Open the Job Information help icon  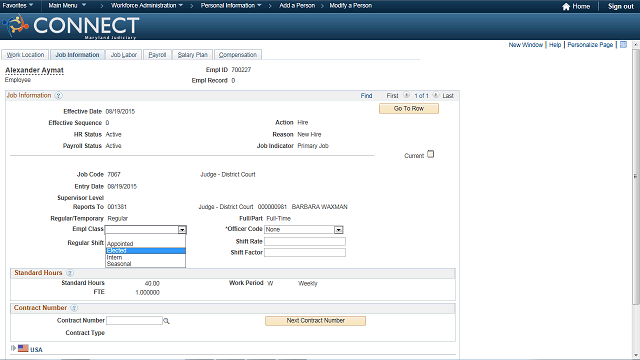(x=58, y=96)
